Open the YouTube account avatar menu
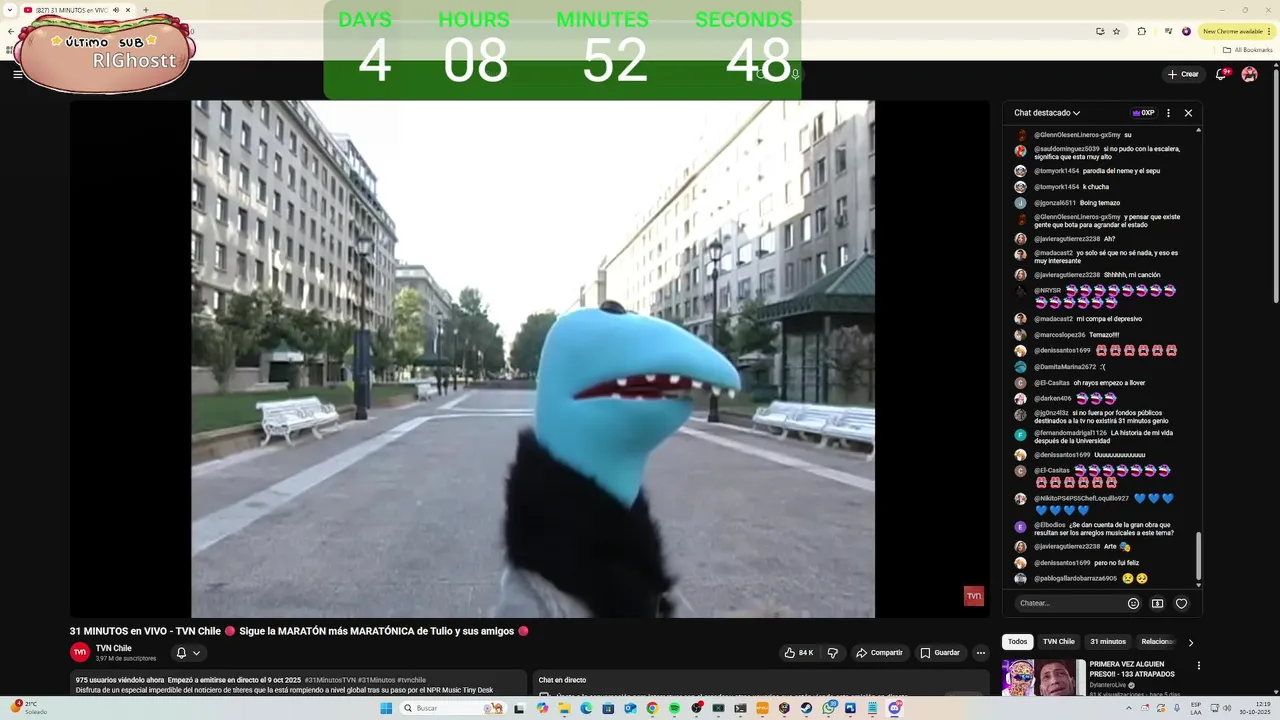 pyautogui.click(x=1249, y=74)
